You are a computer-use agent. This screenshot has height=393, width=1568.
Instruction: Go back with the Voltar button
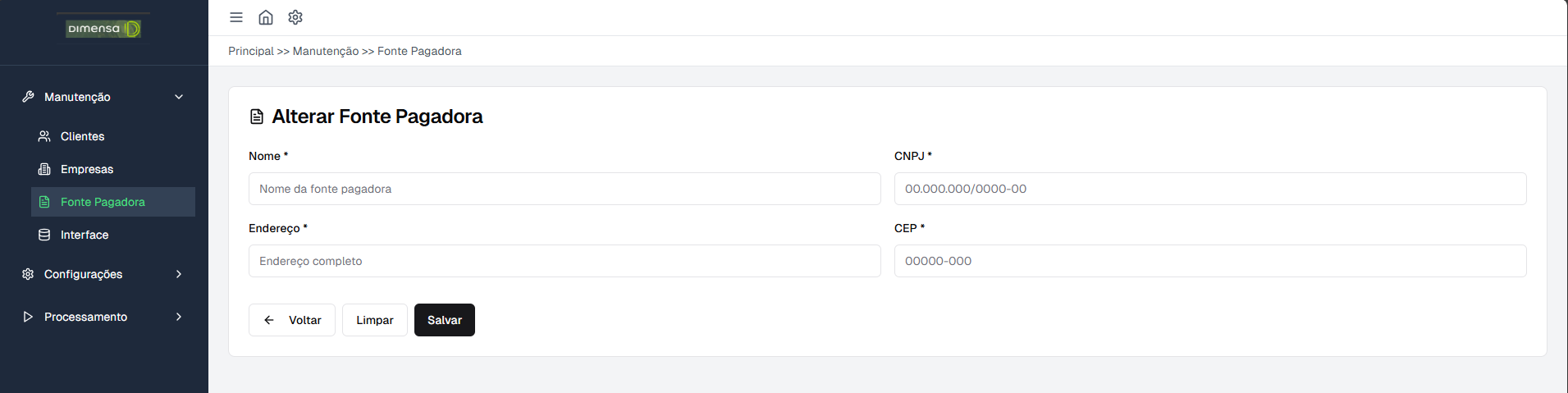pyautogui.click(x=292, y=320)
